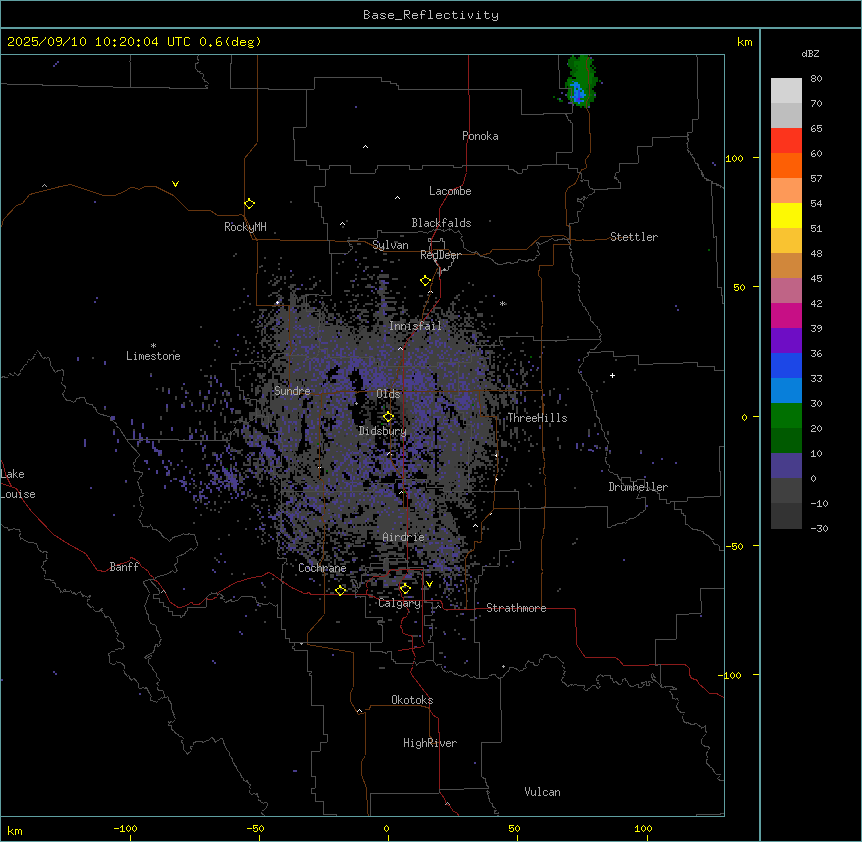The image size is (862, 842).
Task: Click the Ponoka city label
Action: pos(480,136)
